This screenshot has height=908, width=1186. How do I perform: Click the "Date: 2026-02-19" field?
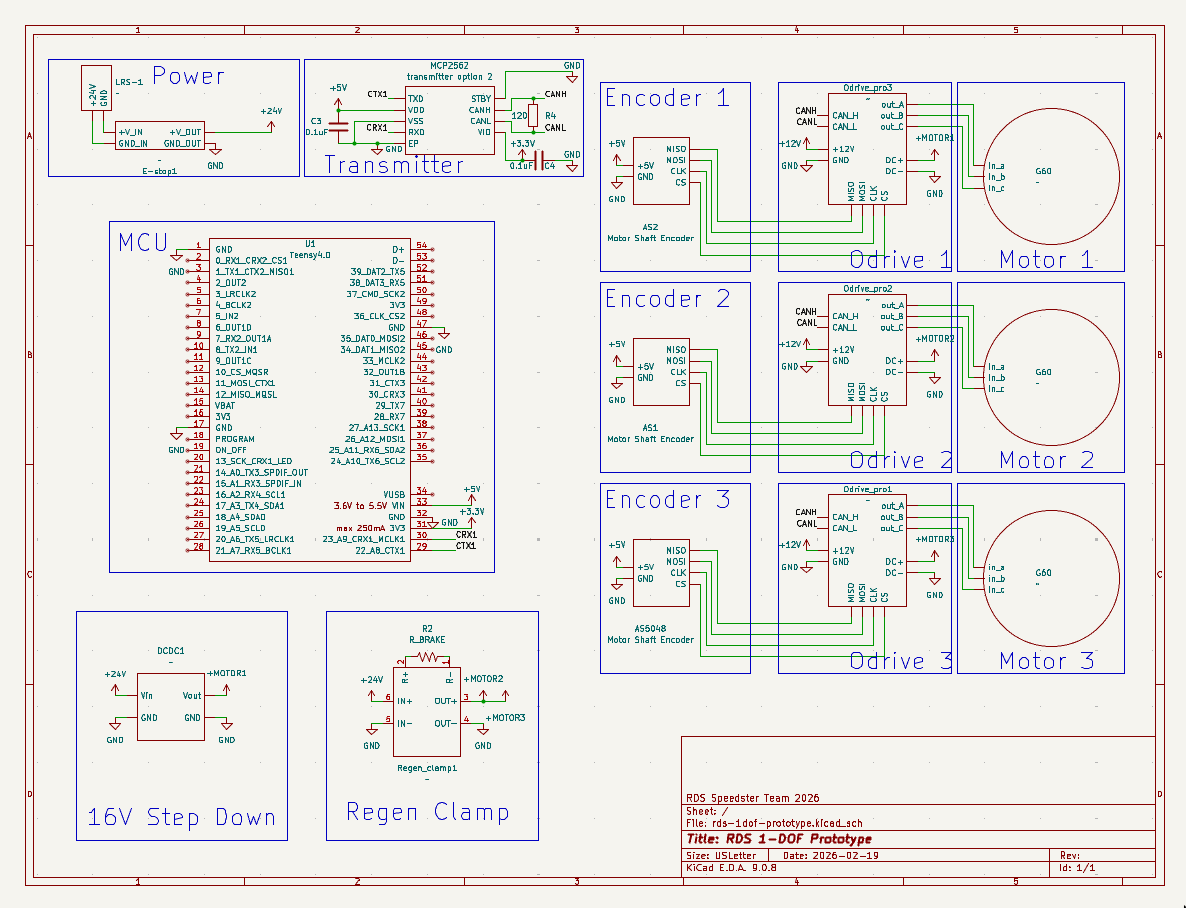(x=831, y=856)
